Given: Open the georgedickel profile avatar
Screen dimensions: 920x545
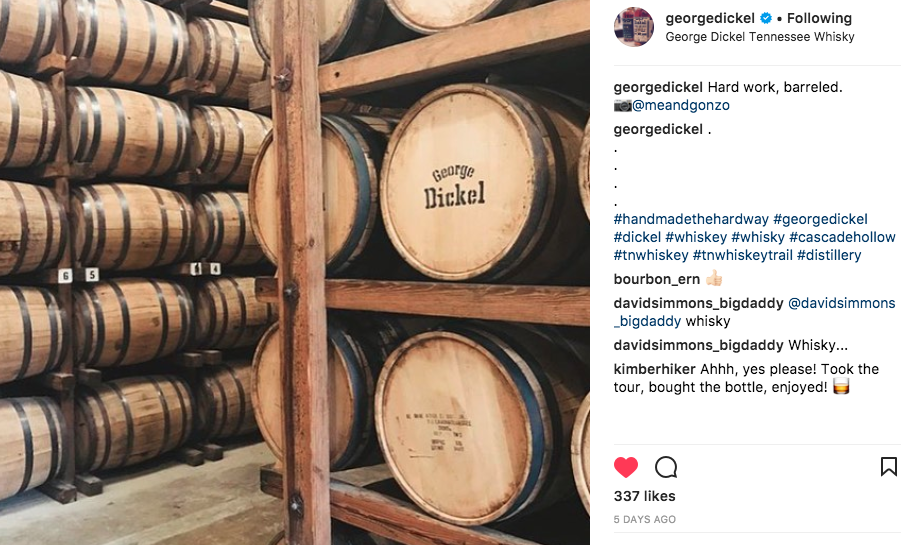Looking at the screenshot, I should (x=634, y=27).
